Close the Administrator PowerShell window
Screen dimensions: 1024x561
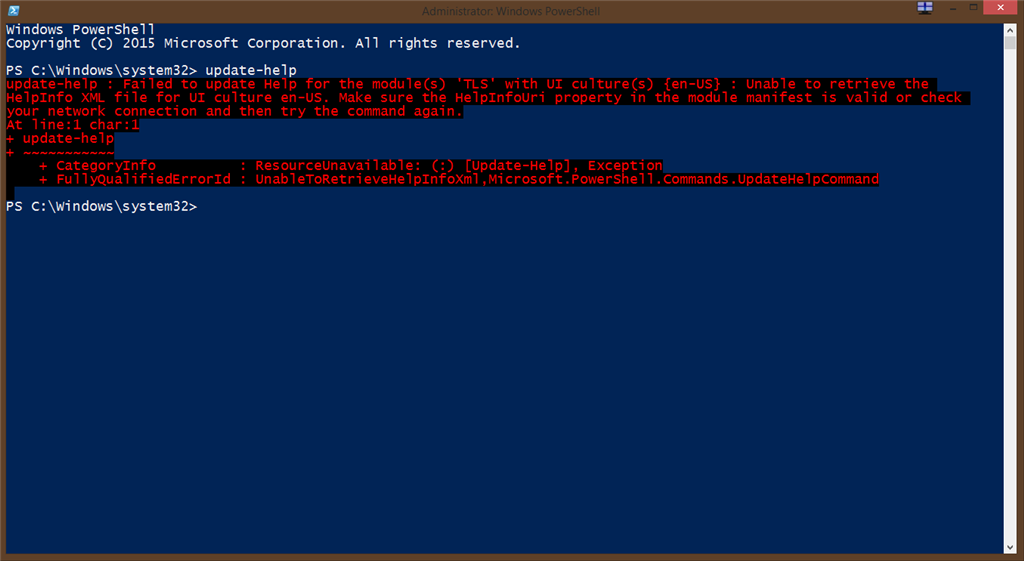(x=1000, y=8)
